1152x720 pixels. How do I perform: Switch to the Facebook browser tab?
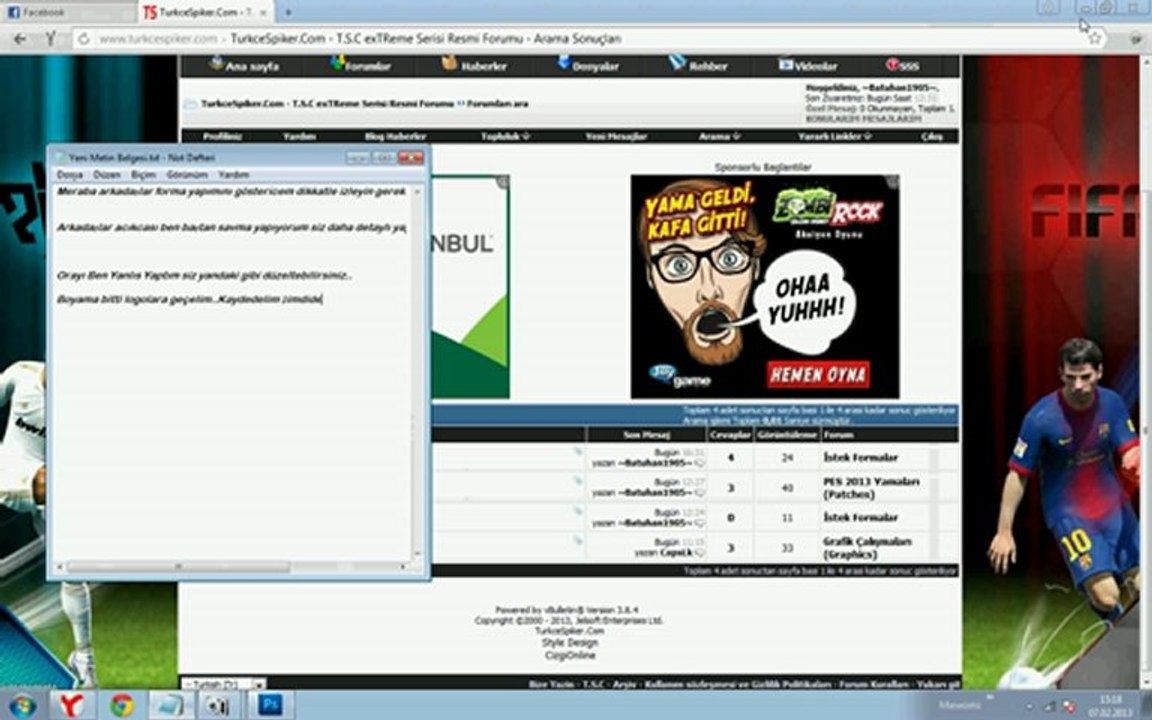point(68,12)
